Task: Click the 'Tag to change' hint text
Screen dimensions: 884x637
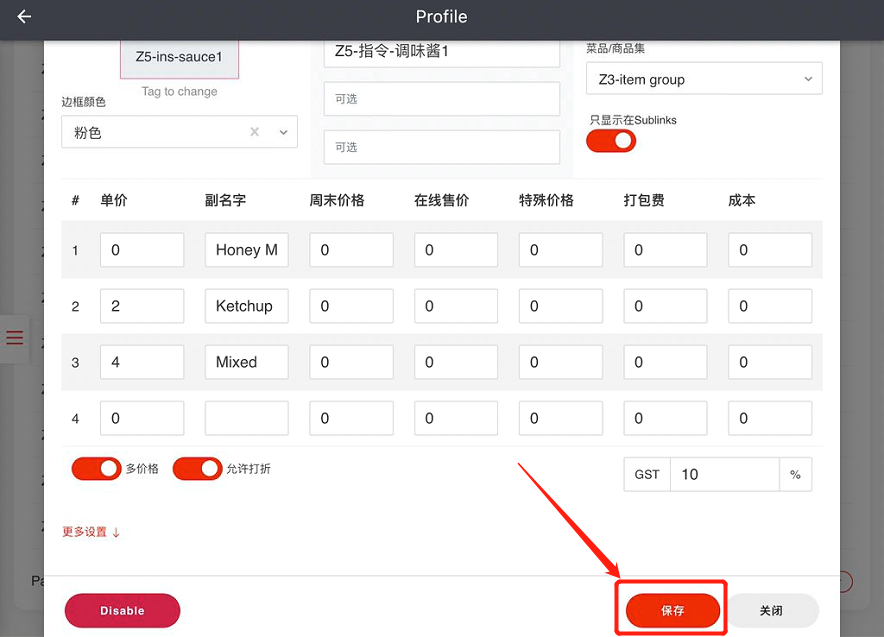Action: pyautogui.click(x=179, y=91)
